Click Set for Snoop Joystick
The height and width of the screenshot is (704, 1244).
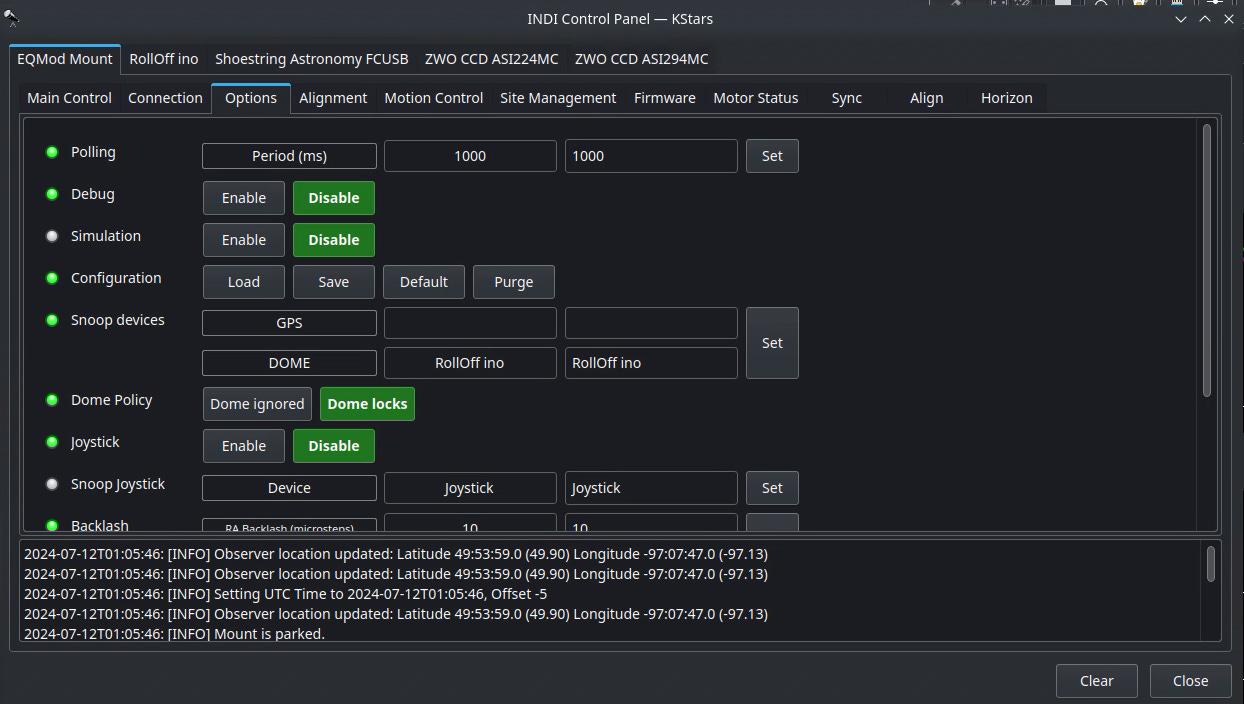(x=772, y=488)
